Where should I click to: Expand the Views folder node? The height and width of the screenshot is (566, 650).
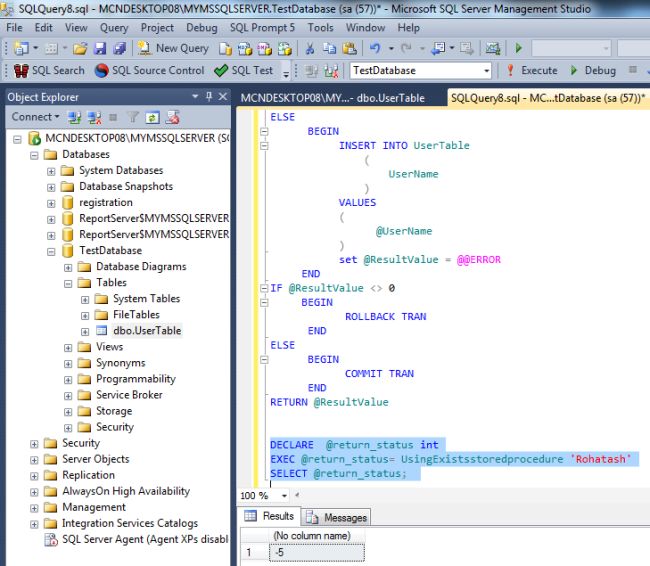point(69,347)
